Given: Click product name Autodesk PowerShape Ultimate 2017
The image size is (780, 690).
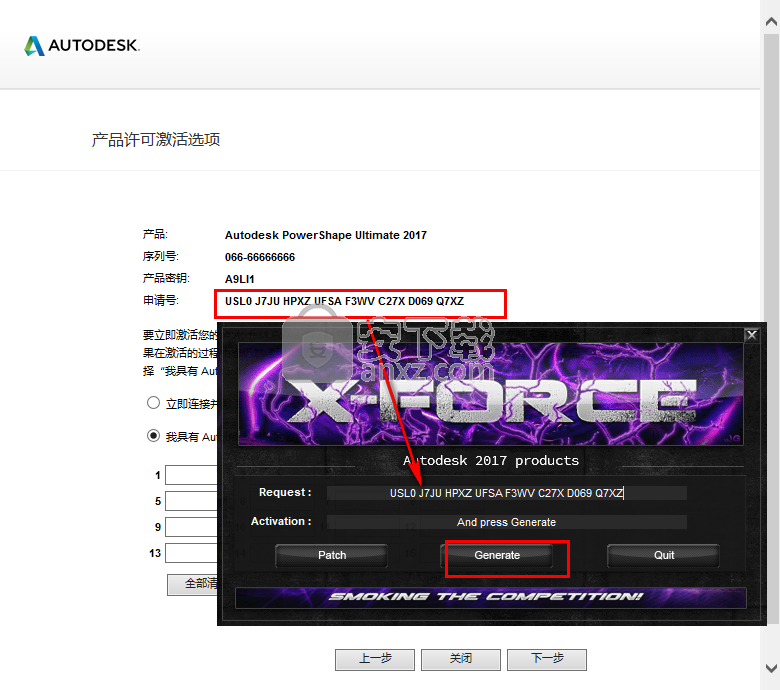Looking at the screenshot, I should pyautogui.click(x=326, y=235).
